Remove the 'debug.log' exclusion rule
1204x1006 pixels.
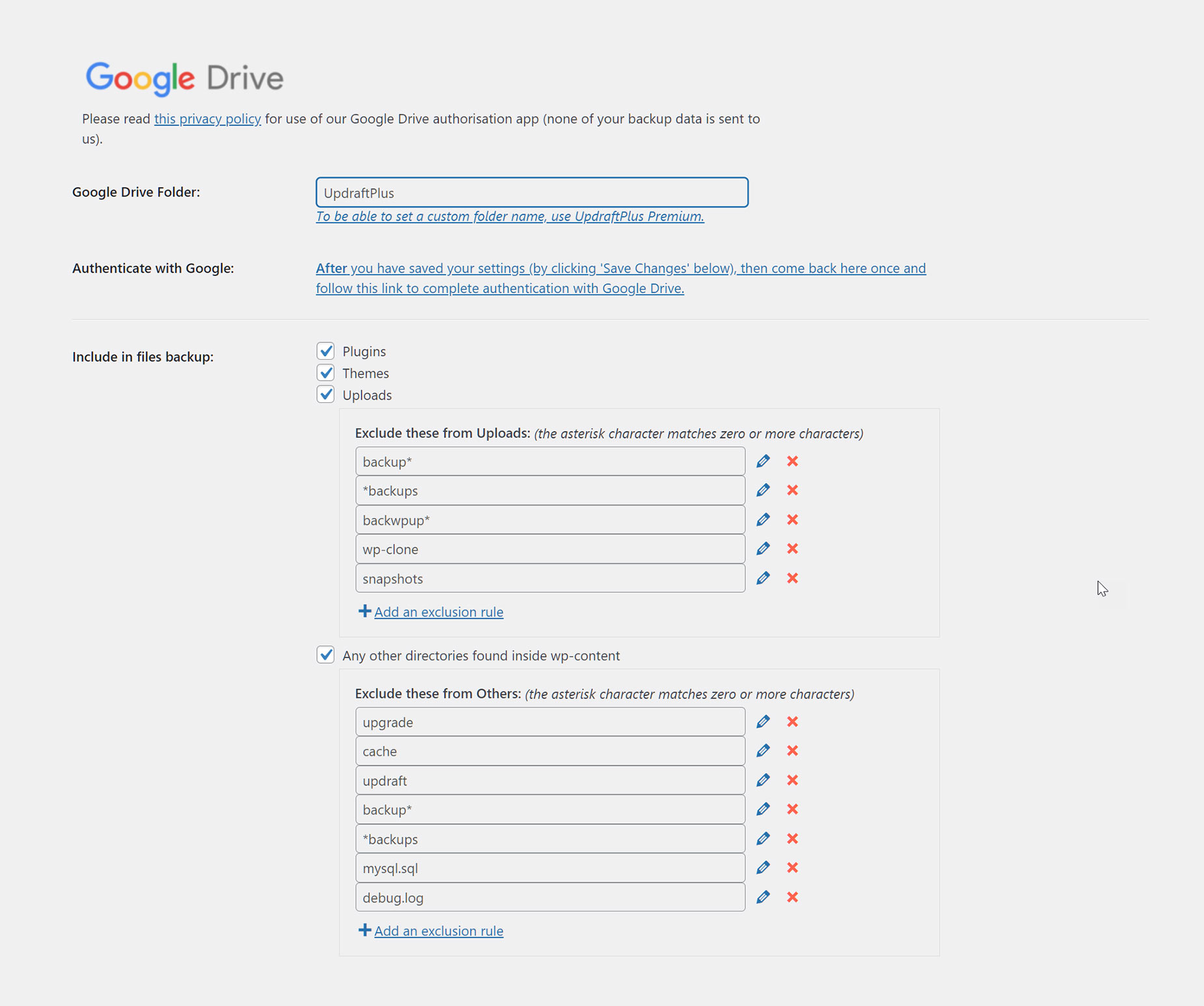click(x=792, y=897)
